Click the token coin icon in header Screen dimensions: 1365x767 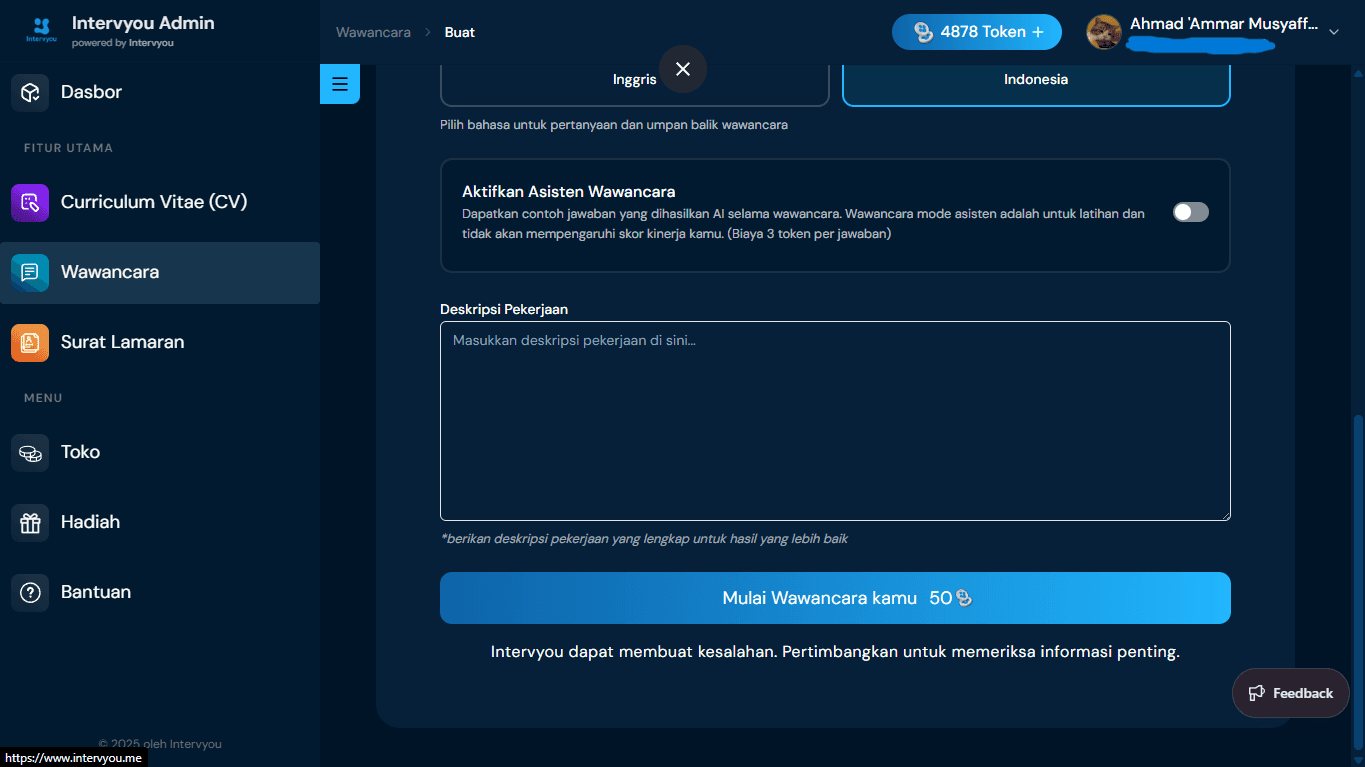[923, 32]
